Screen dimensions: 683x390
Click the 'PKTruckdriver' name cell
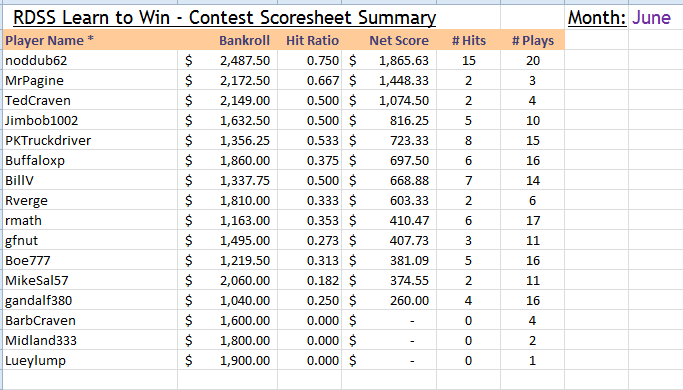point(90,140)
